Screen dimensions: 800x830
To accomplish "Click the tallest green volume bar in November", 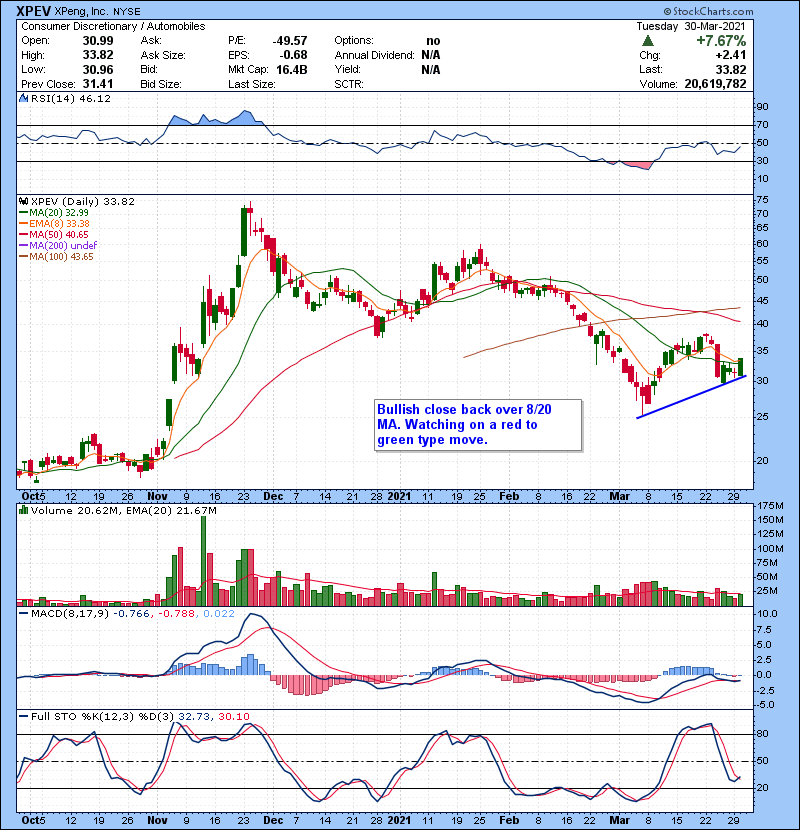I will pyautogui.click(x=204, y=561).
